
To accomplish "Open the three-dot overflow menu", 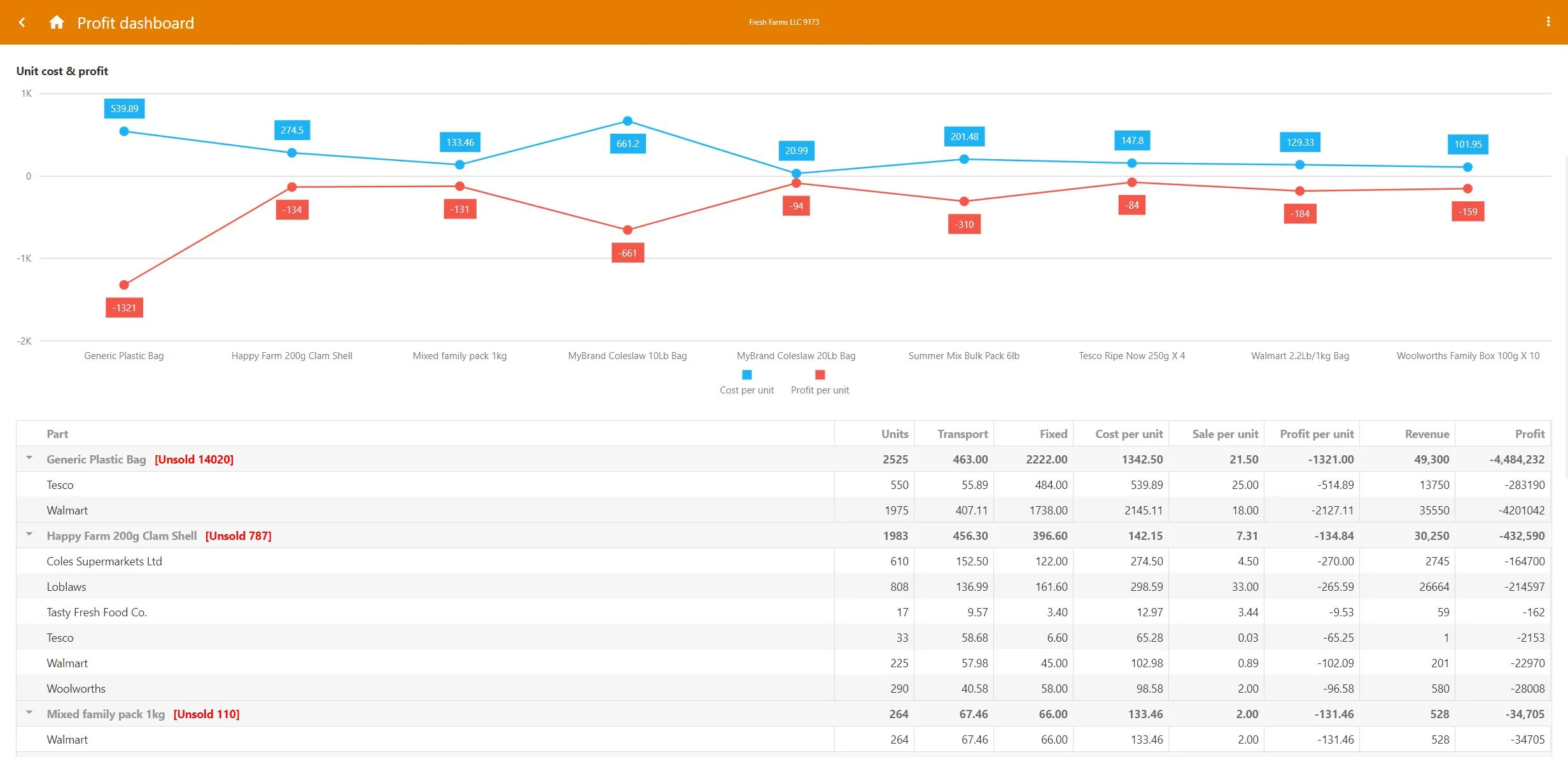I will [x=1548, y=22].
